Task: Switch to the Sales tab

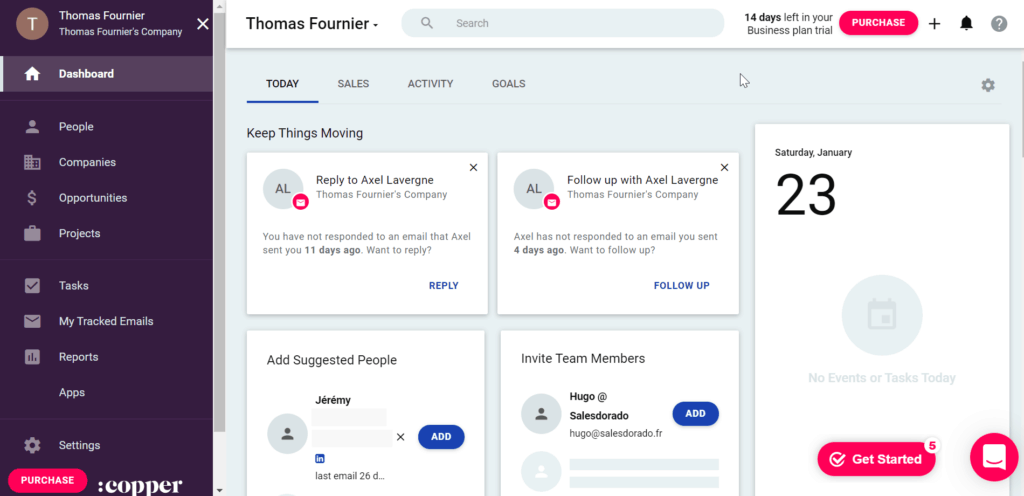Action: coord(353,84)
